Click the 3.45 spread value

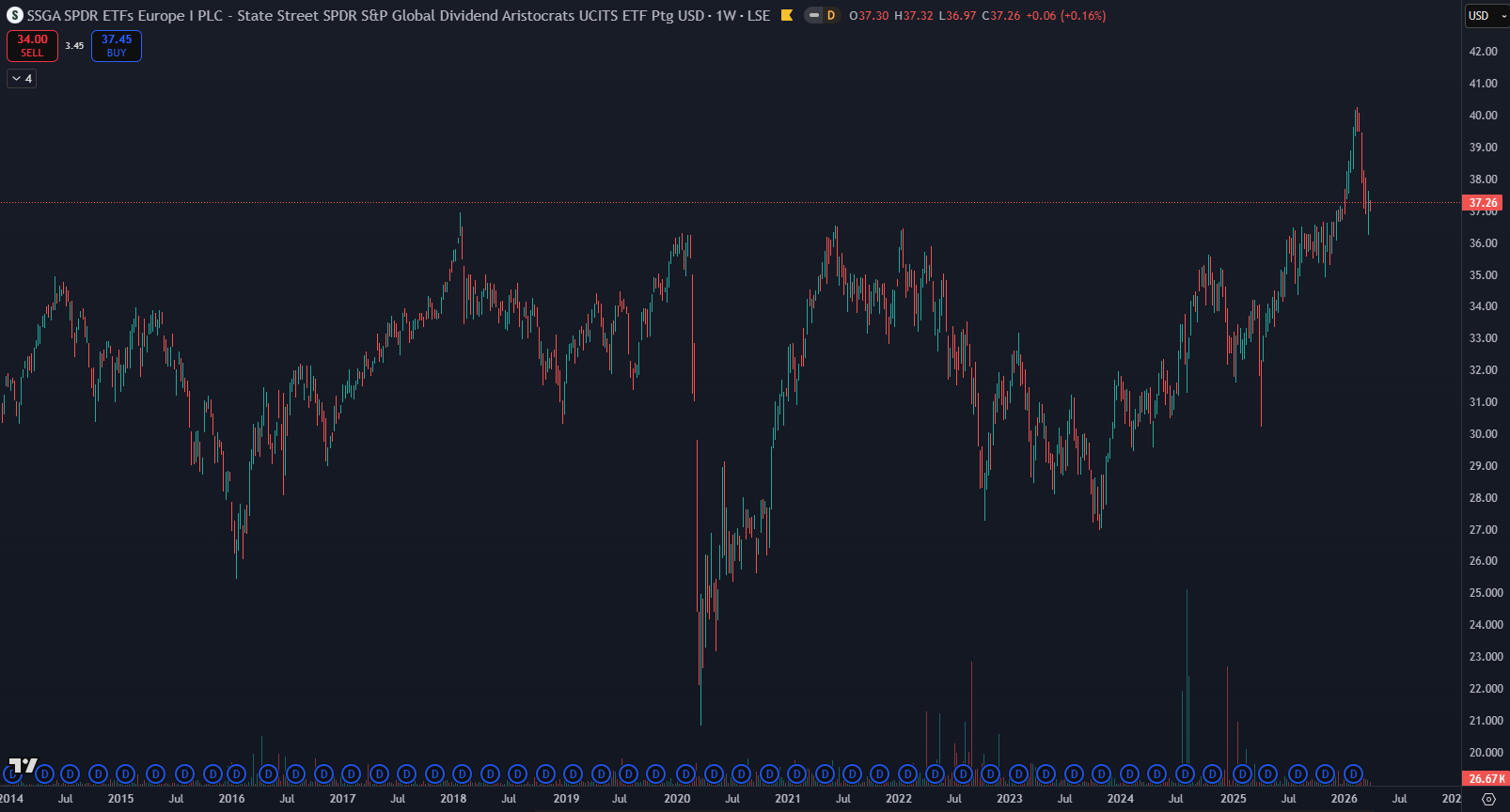pos(74,46)
